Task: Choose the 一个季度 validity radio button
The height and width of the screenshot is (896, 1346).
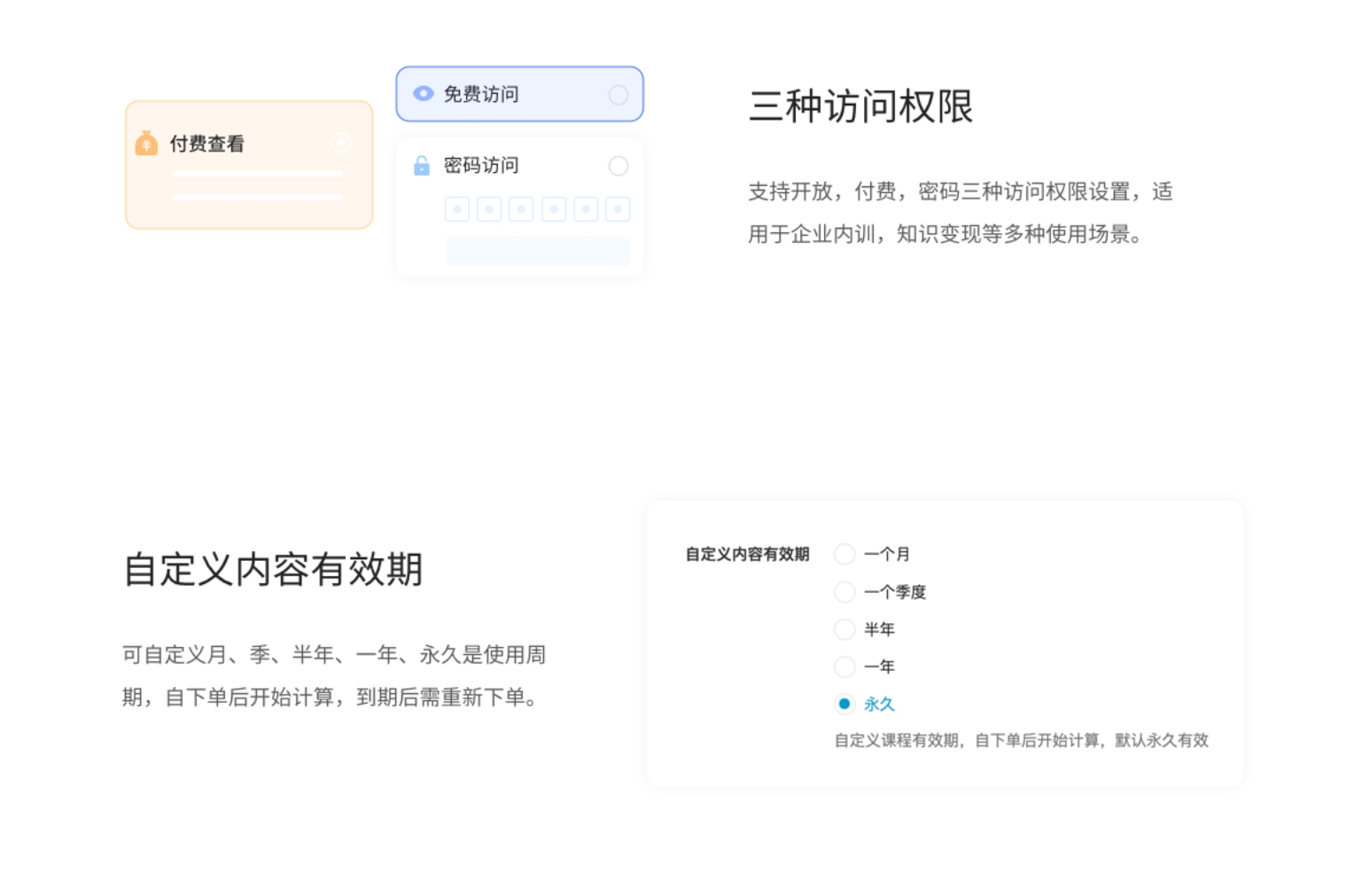Action: (x=844, y=592)
